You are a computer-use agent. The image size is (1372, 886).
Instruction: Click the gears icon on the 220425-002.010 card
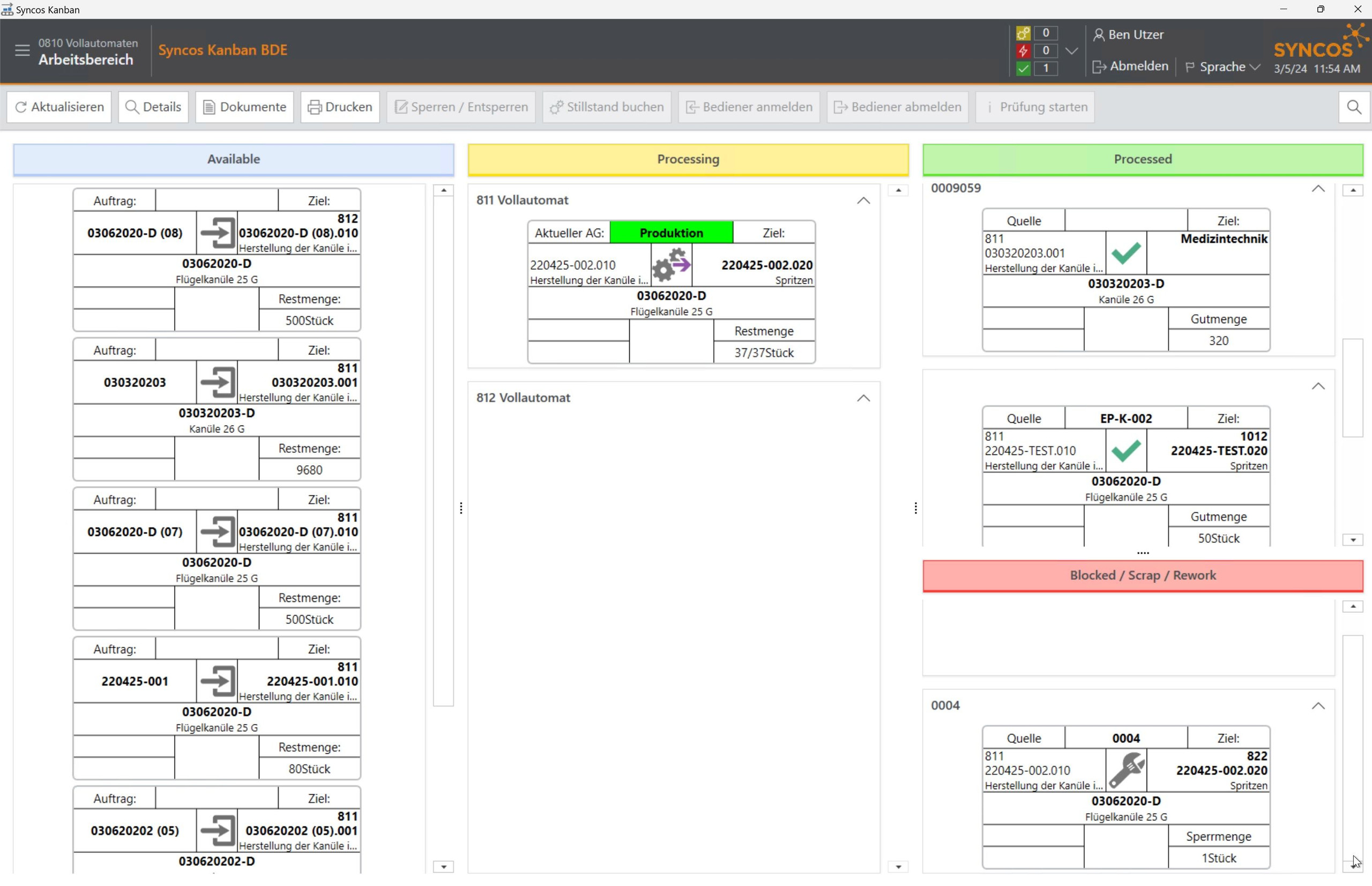671,265
